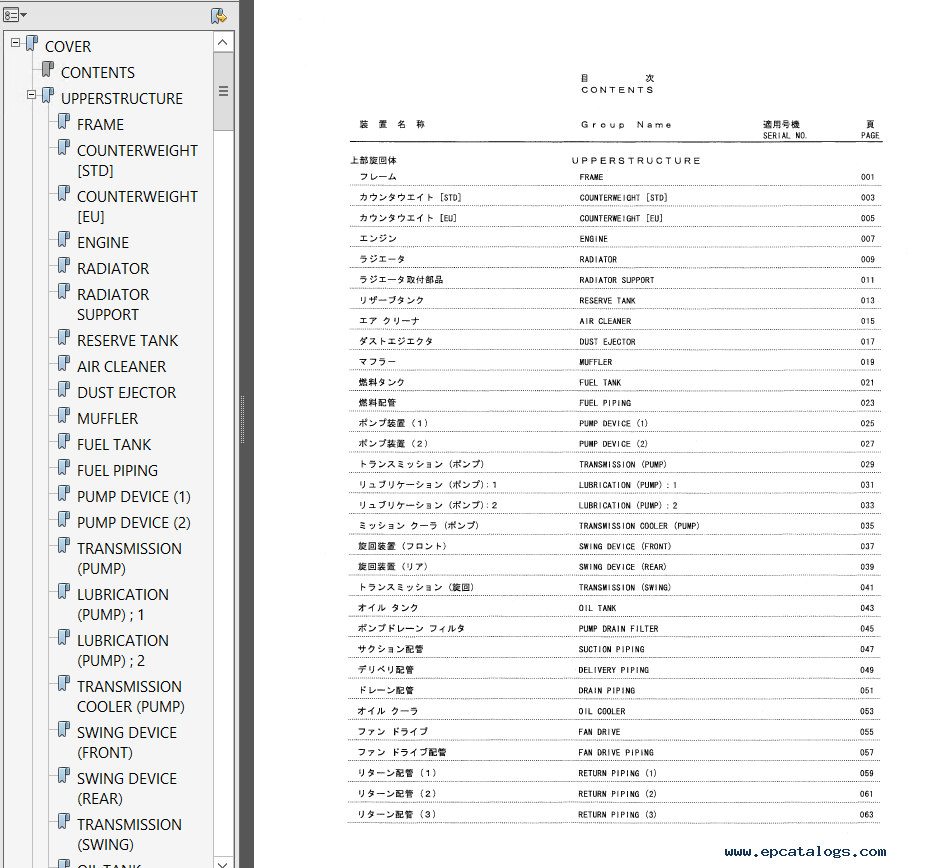
Task: Click the bookmark icon beside COVER
Action: click(32, 44)
